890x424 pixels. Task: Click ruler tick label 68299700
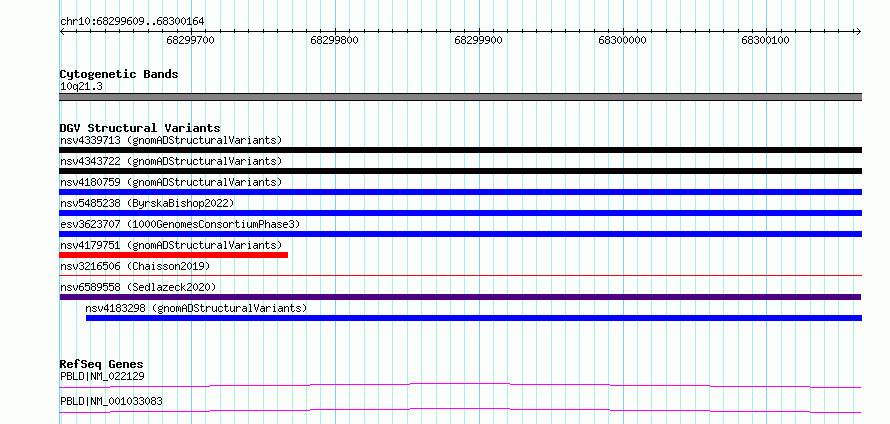pos(191,41)
